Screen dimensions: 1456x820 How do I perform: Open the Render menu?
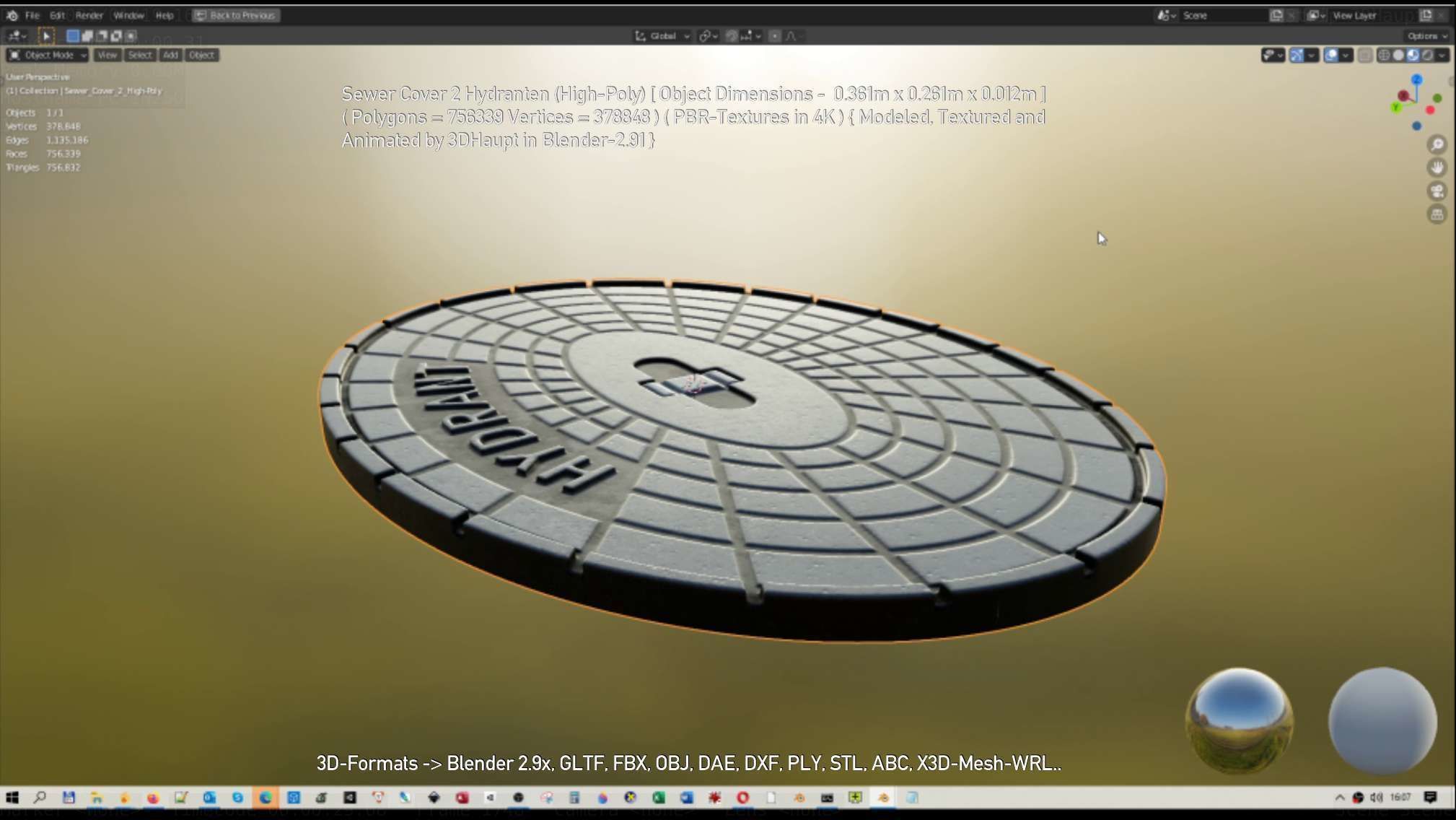click(x=89, y=15)
